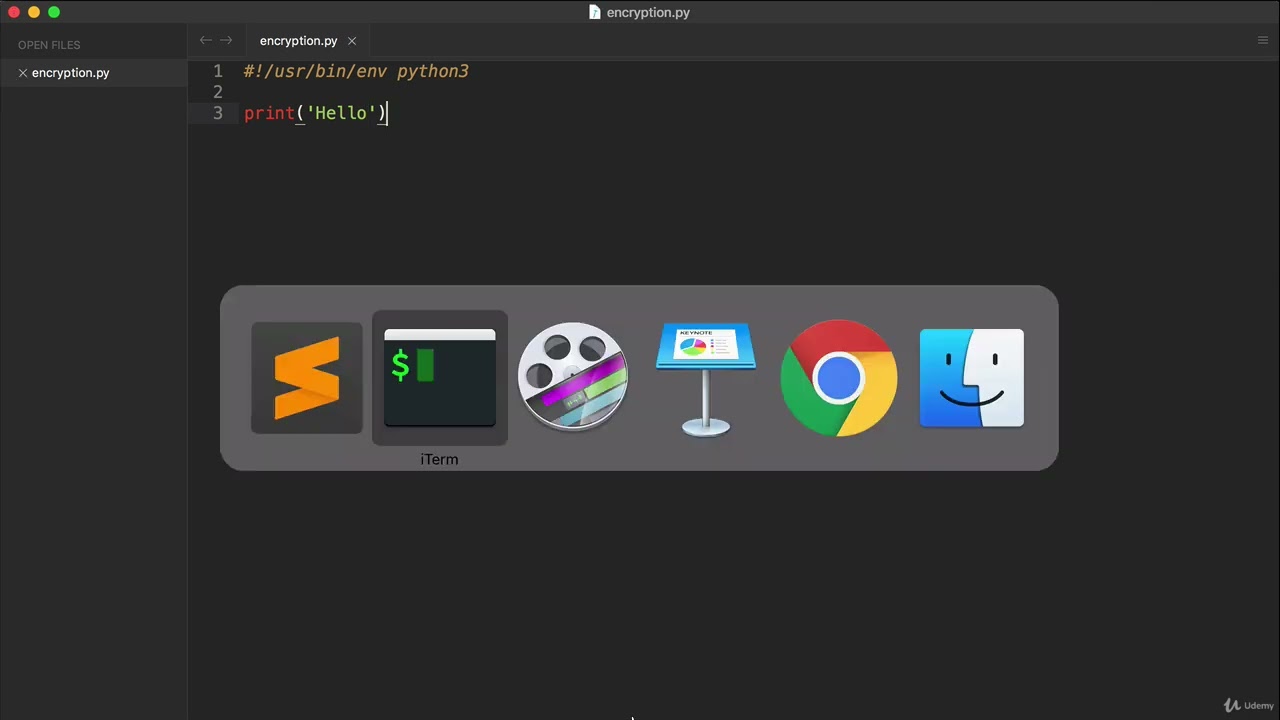Select the Keynote app icon
Screen dimensions: 1280x720
(706, 378)
